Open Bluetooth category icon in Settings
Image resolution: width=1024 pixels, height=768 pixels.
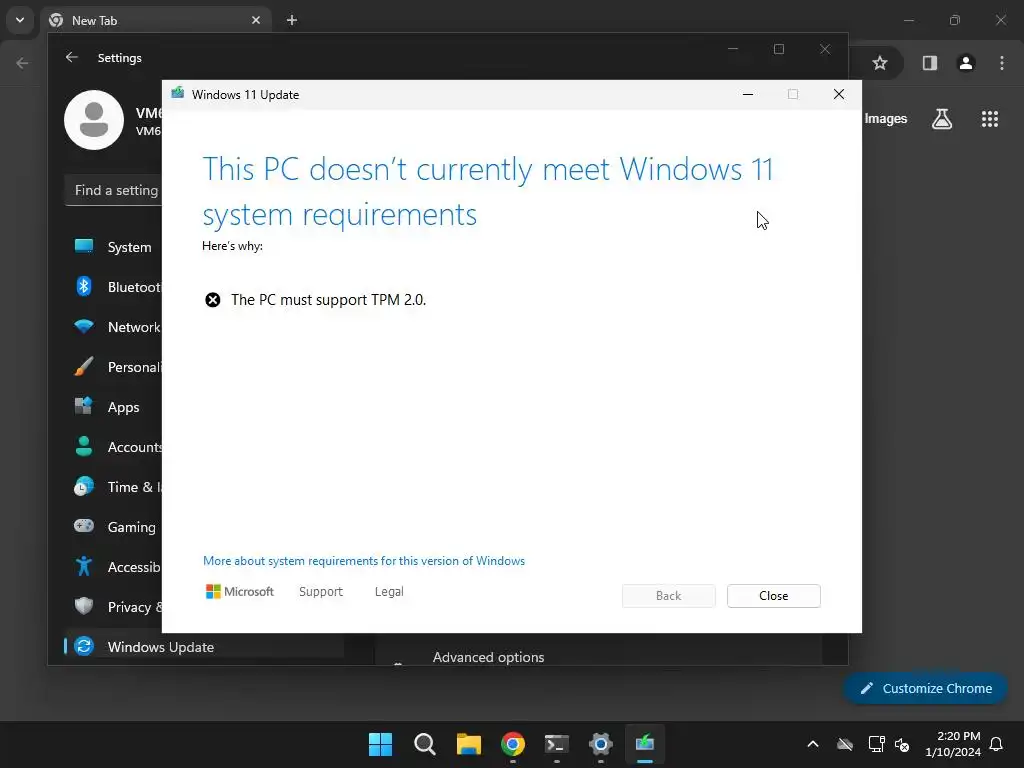click(84, 286)
